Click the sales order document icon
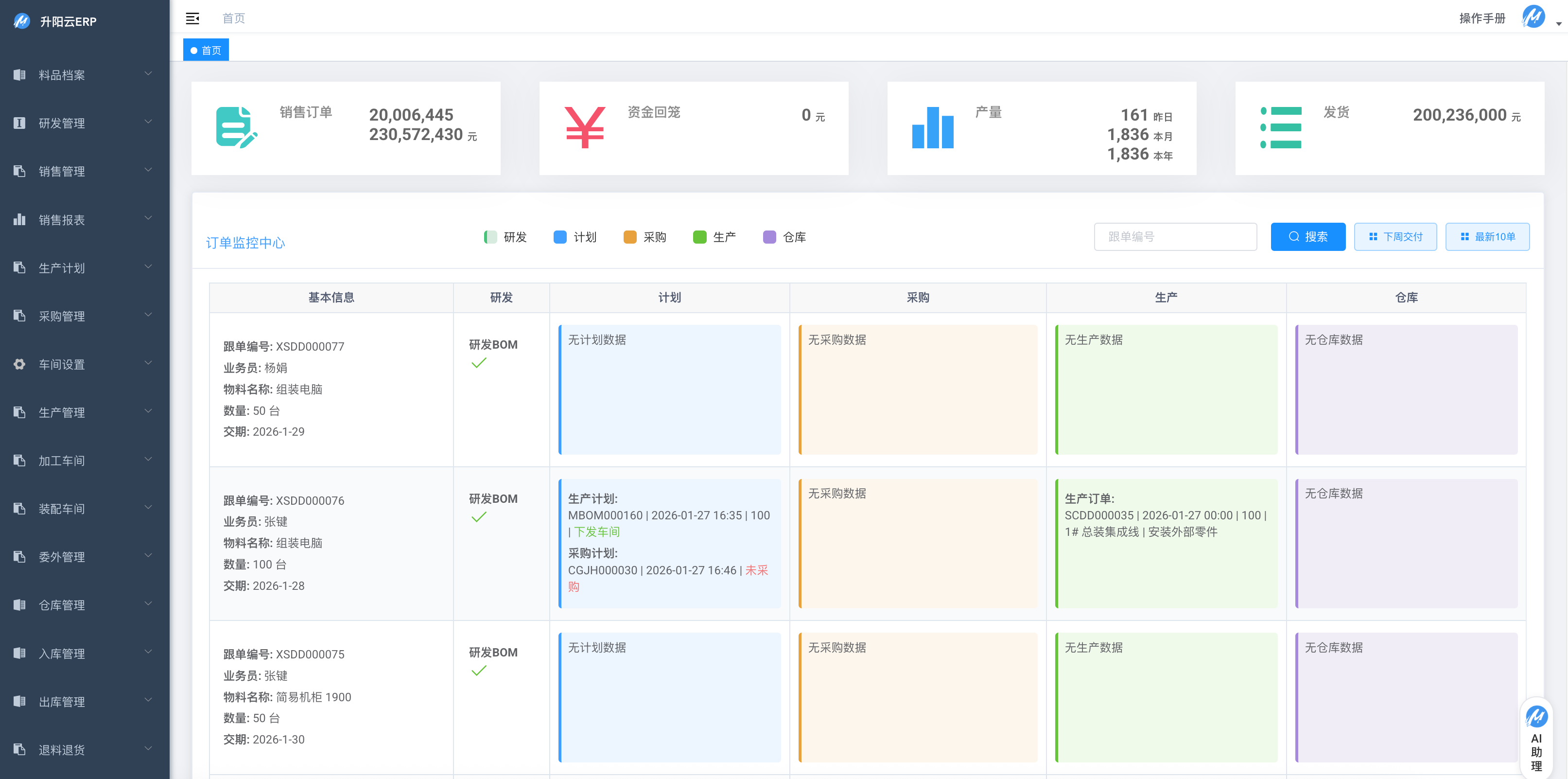Screen dimensions: 1568x779 (x=236, y=127)
